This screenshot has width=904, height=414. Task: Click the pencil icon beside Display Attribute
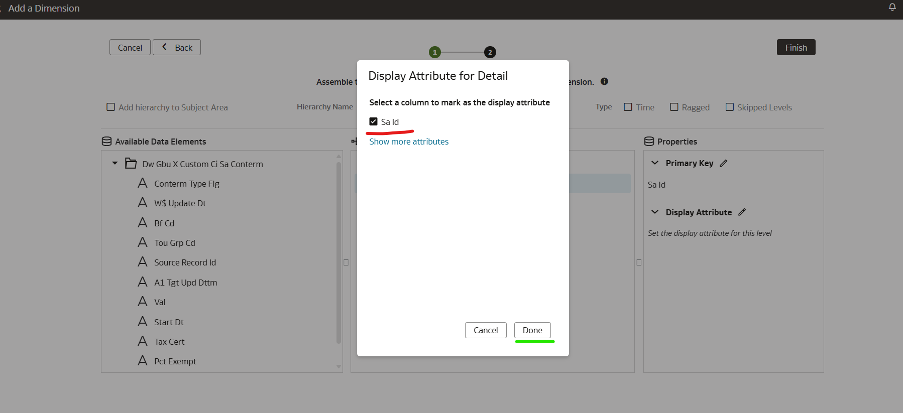742,212
